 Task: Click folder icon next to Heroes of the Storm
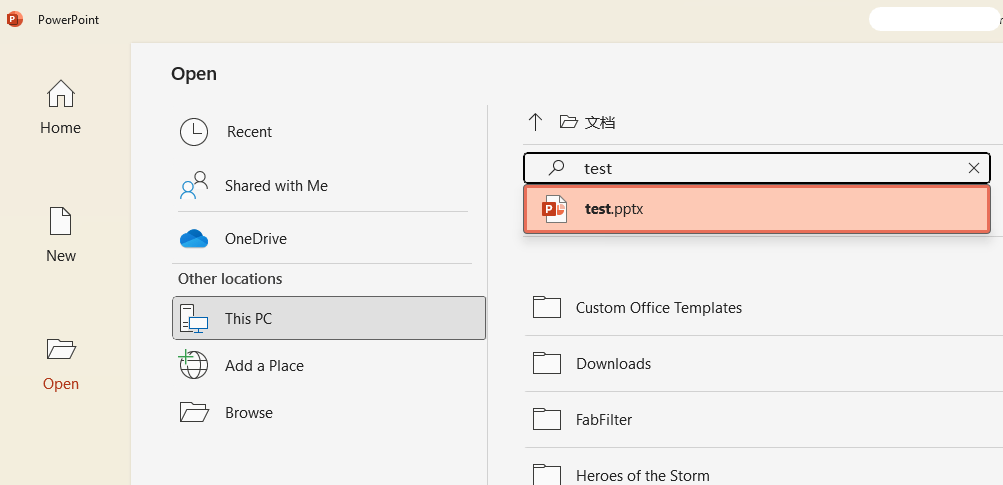(547, 474)
